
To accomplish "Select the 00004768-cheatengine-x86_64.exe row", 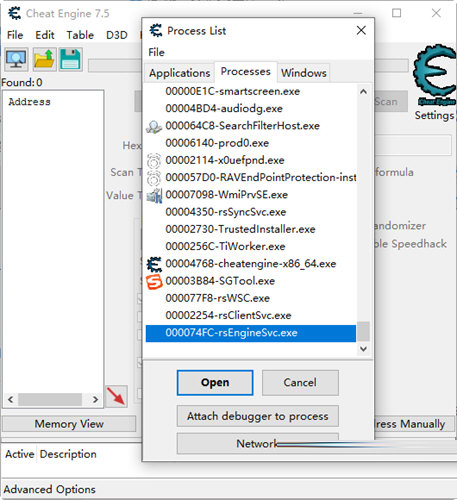I will 251,264.
